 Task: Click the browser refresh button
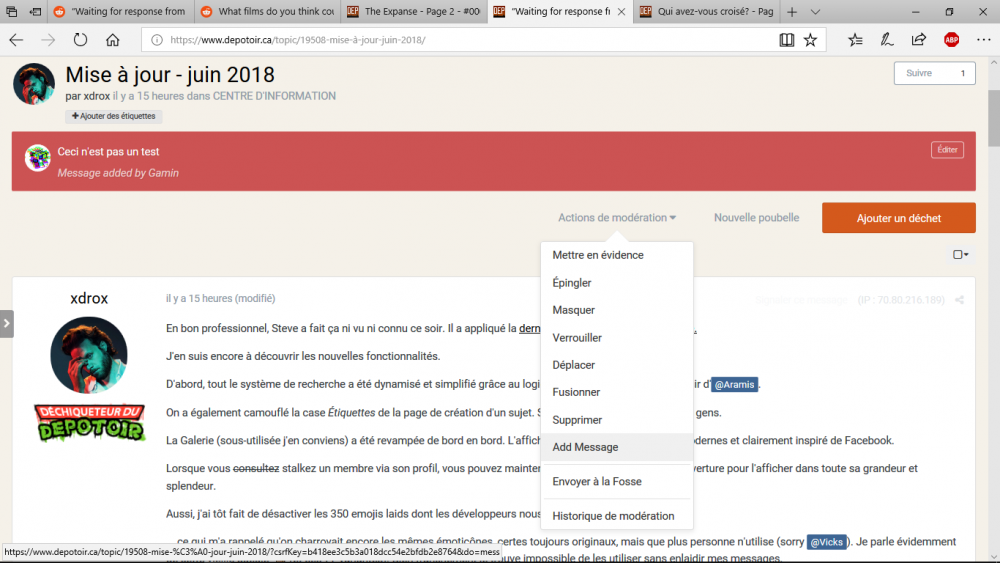(80, 40)
